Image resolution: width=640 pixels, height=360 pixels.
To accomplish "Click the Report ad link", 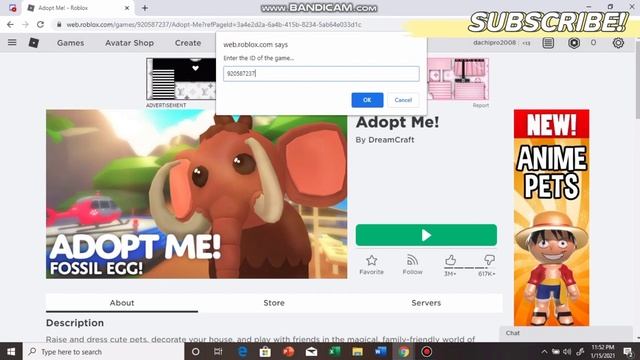I will 480,105.
